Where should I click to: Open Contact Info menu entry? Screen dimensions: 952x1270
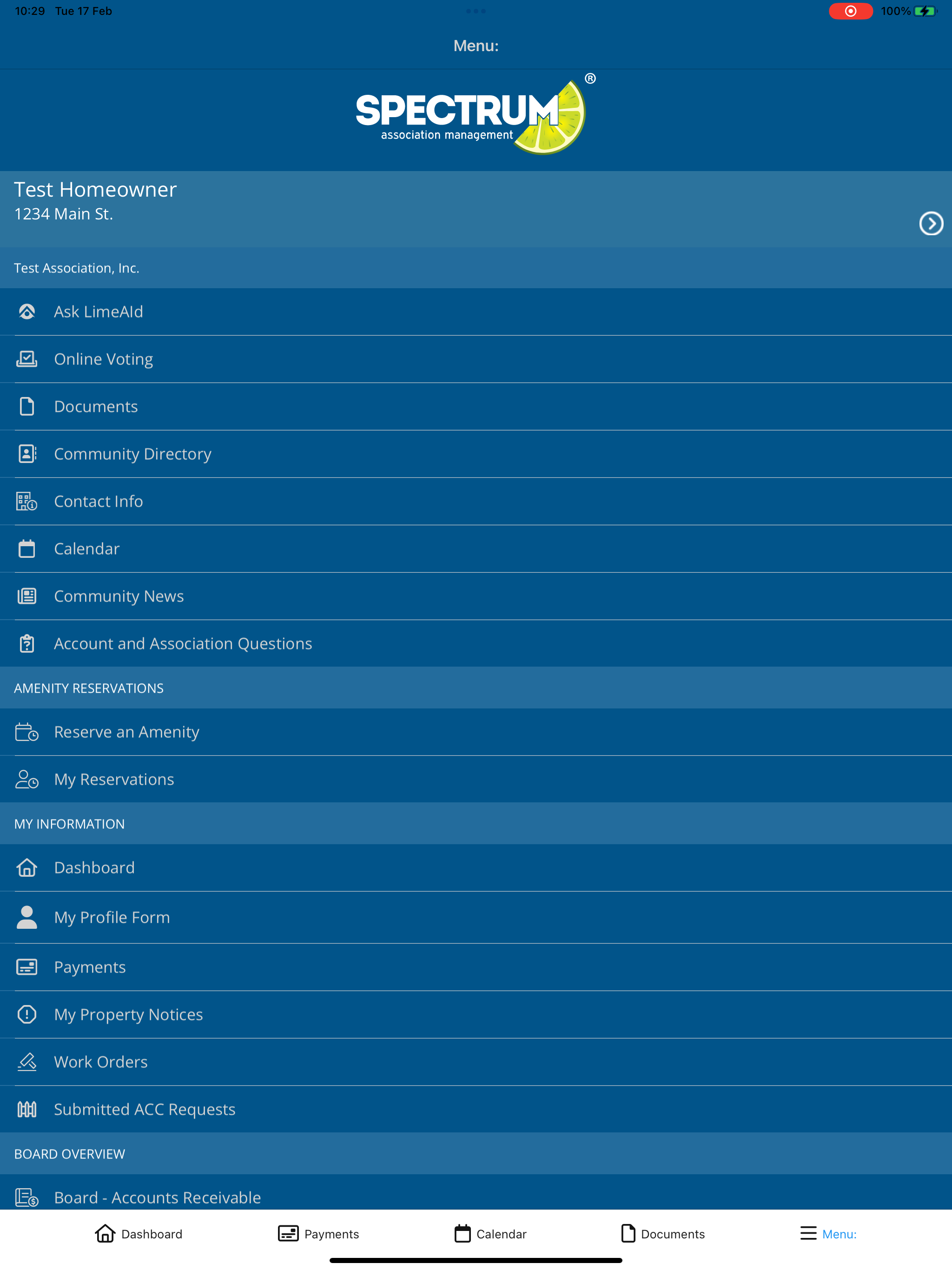point(476,502)
